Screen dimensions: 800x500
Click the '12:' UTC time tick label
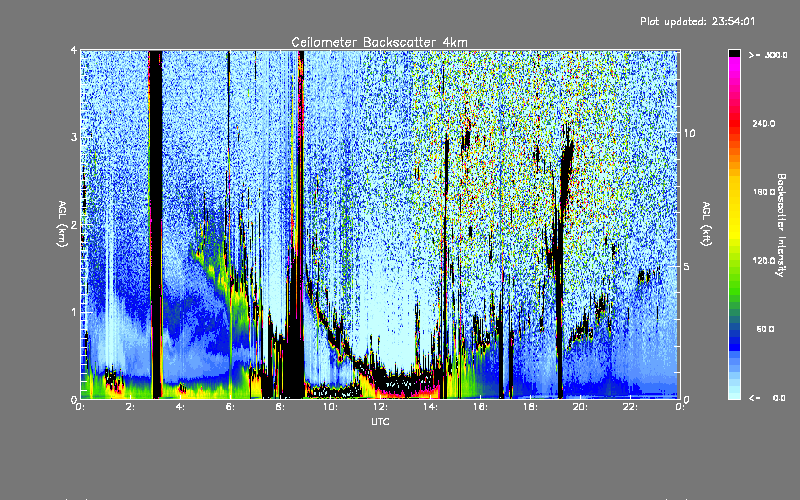(x=380, y=407)
